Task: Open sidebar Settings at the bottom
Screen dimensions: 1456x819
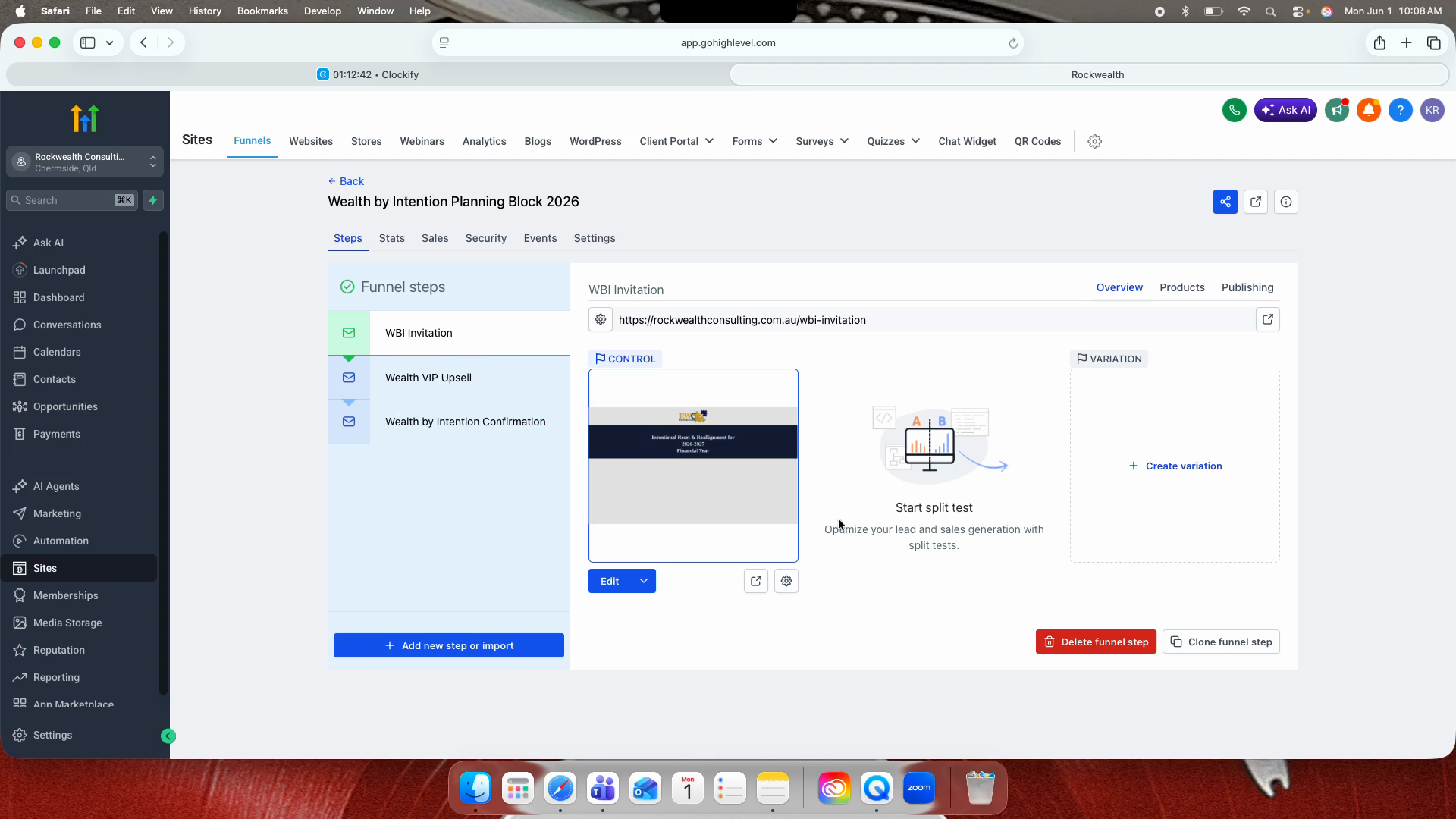Action: [52, 735]
